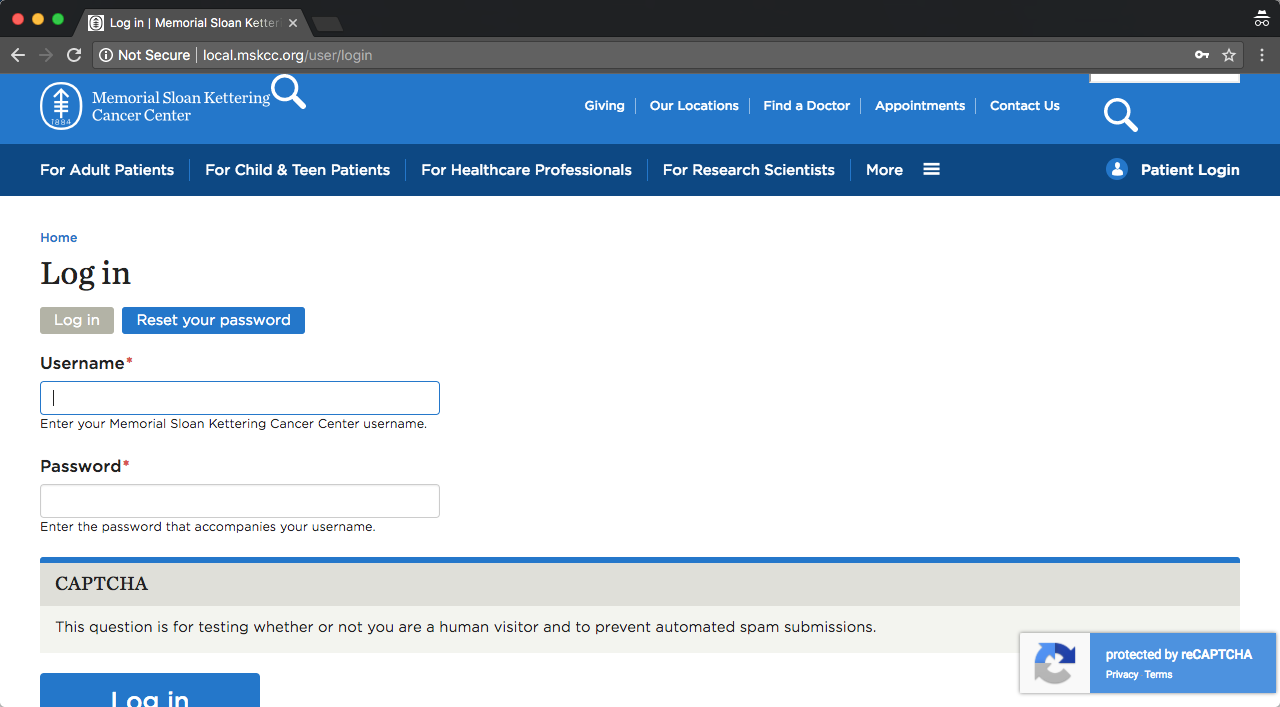This screenshot has height=707, width=1280.
Task: Click the incognito icon at the window's top right
Action: tap(1261, 18)
